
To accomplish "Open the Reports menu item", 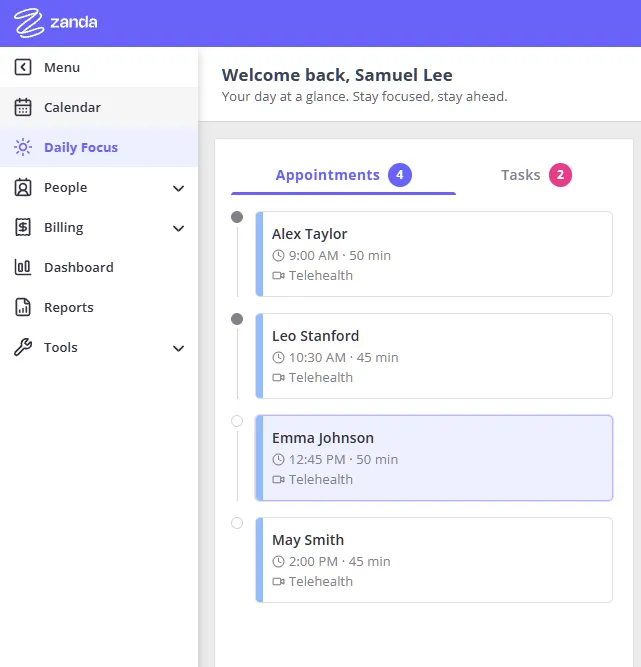I will tap(99, 307).
